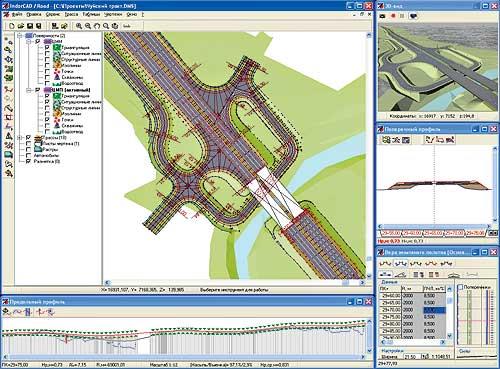Open the Файл menu

pyautogui.click(x=17, y=15)
